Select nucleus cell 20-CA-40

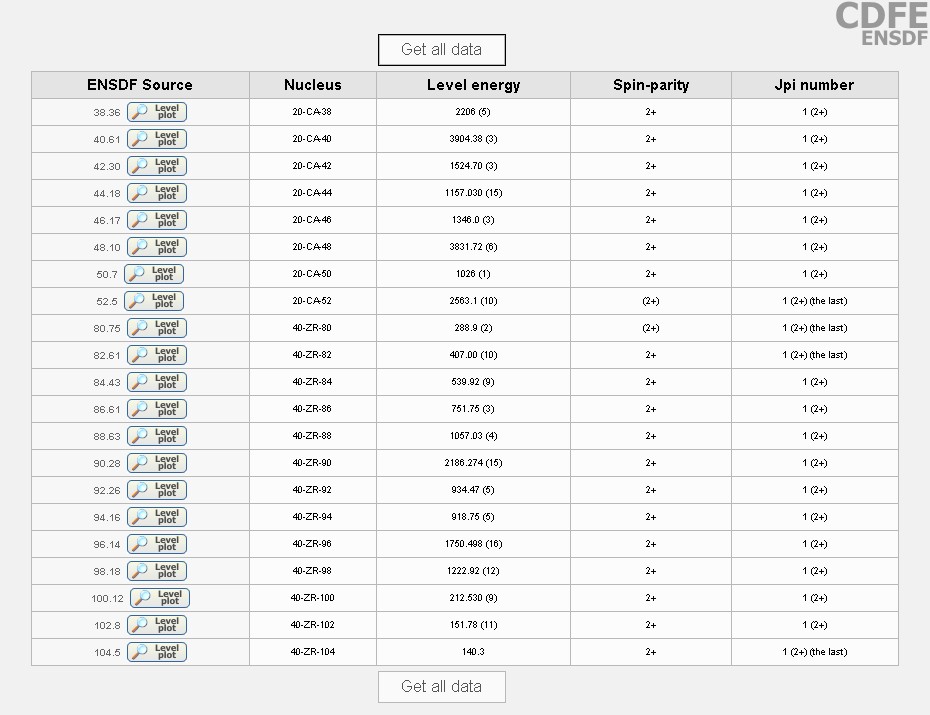coord(312,139)
